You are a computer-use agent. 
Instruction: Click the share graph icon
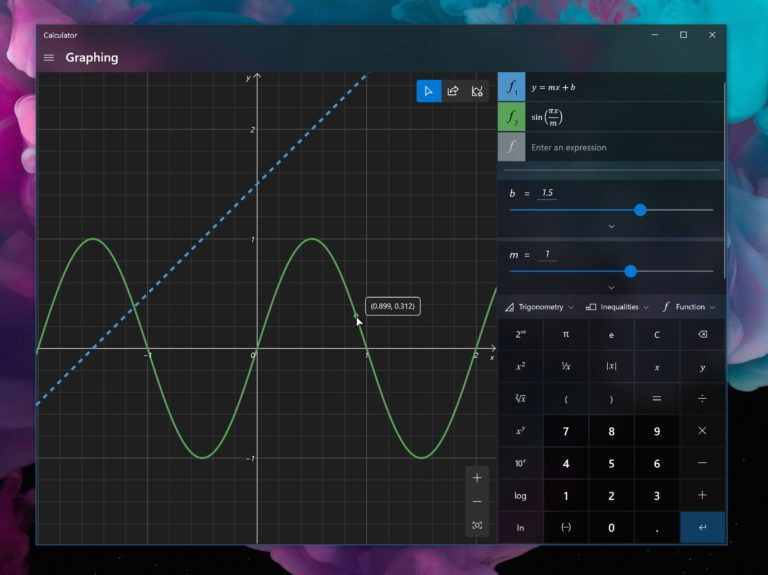(x=453, y=91)
